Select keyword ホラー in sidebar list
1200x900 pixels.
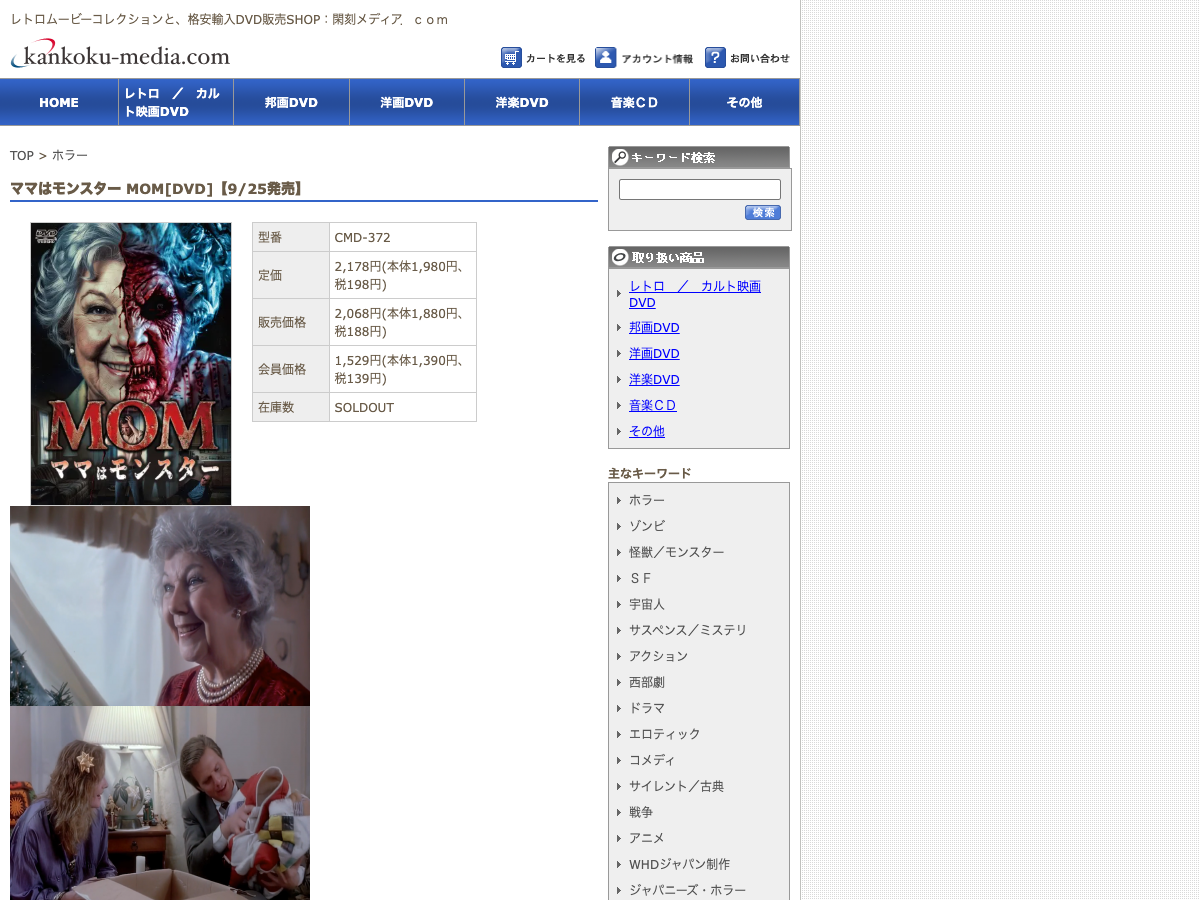click(x=647, y=500)
